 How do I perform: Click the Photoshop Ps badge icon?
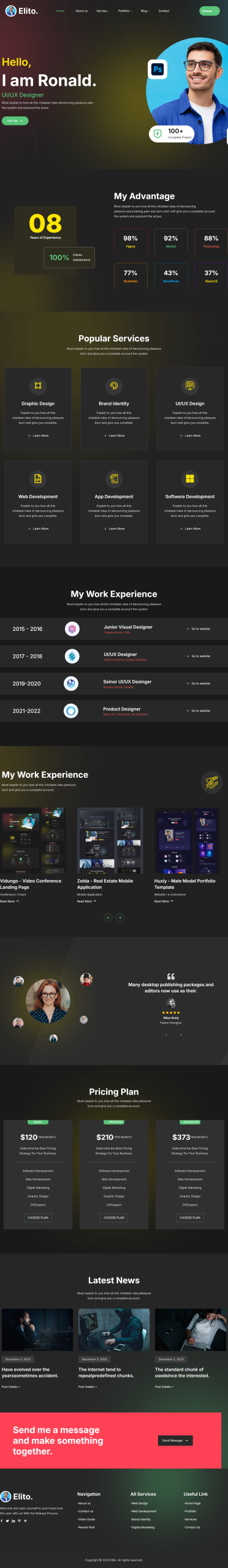tap(158, 69)
